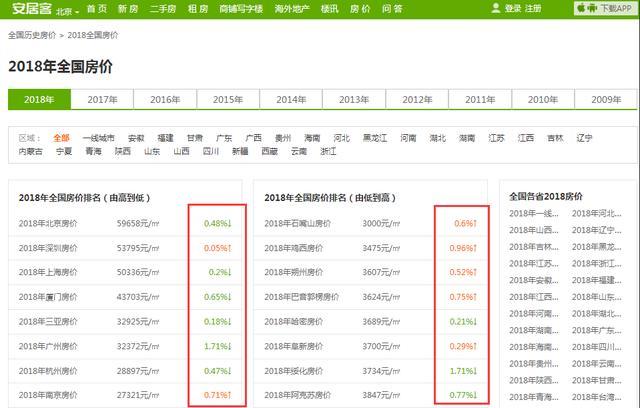Open sidebar link 2018年一线...
The image size is (640, 408).
534,213
